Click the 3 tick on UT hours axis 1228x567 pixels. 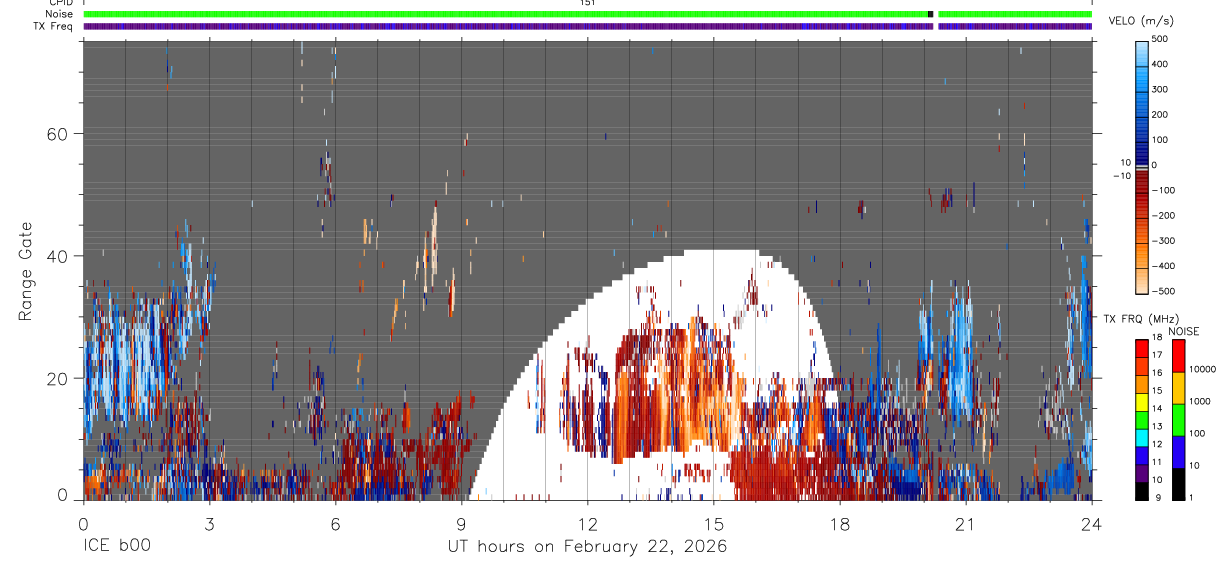(x=209, y=523)
